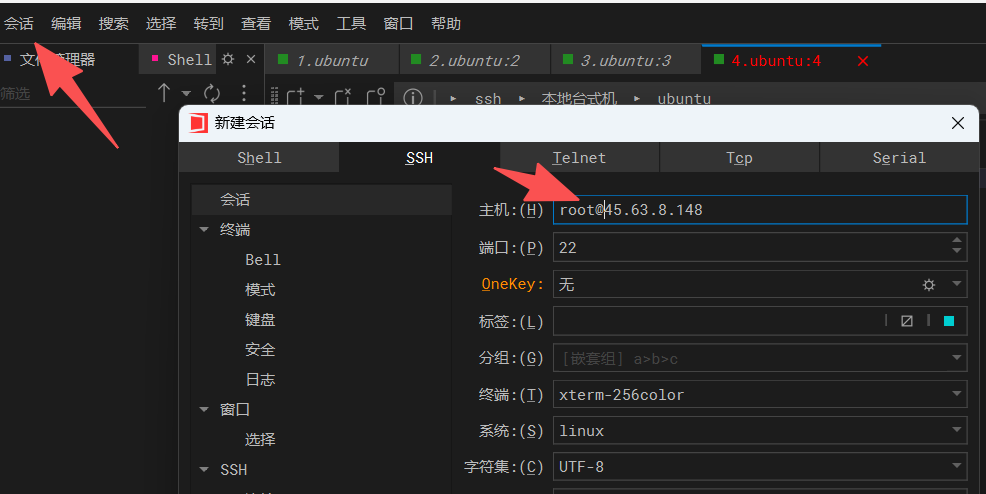
Task: Switch to the 3.ubuntu:3 tab
Action: coord(626,60)
